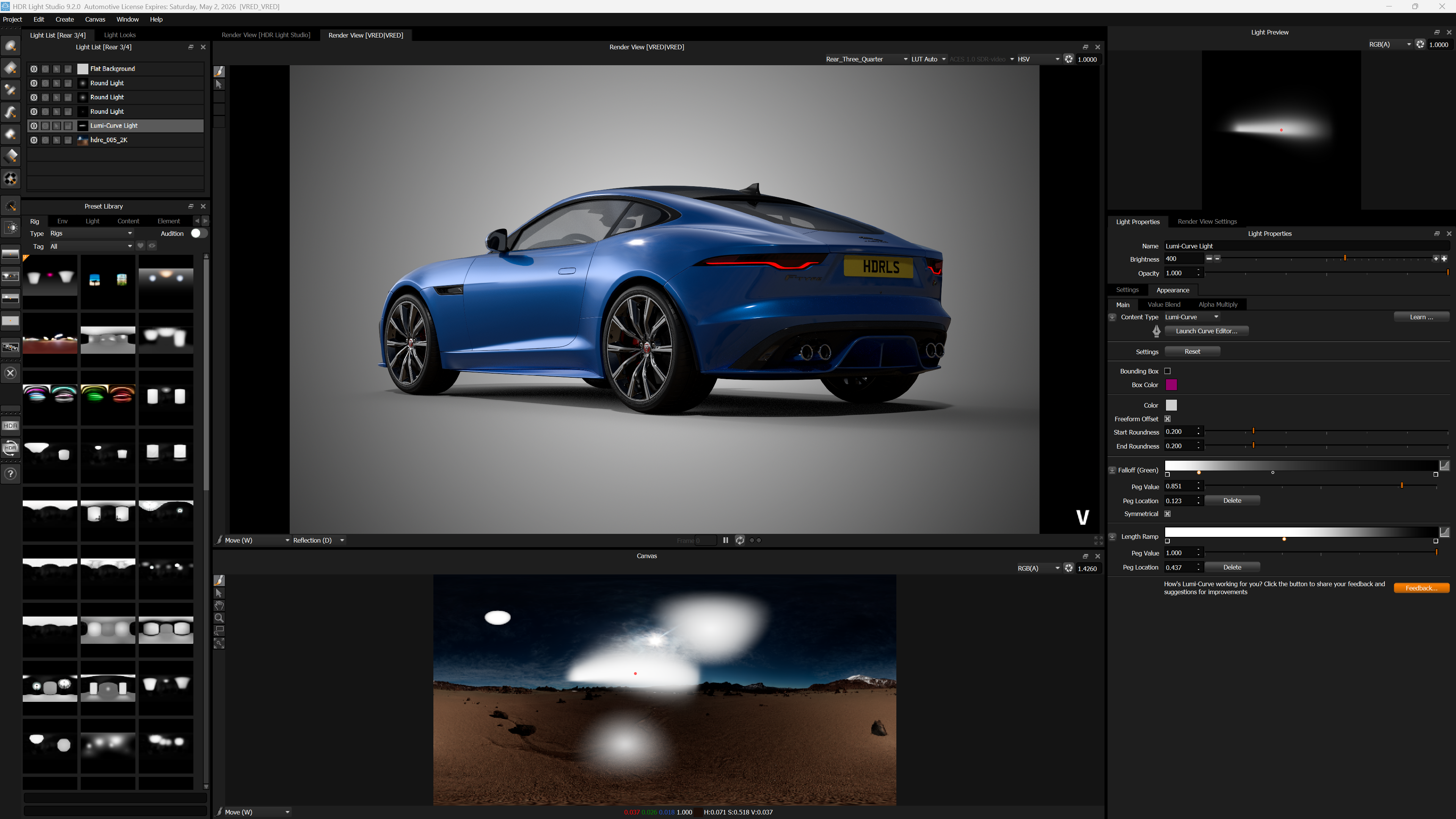Viewport: 1456px width, 819px height.
Task: Switch to the Render View Settings tab
Action: [x=1207, y=221]
